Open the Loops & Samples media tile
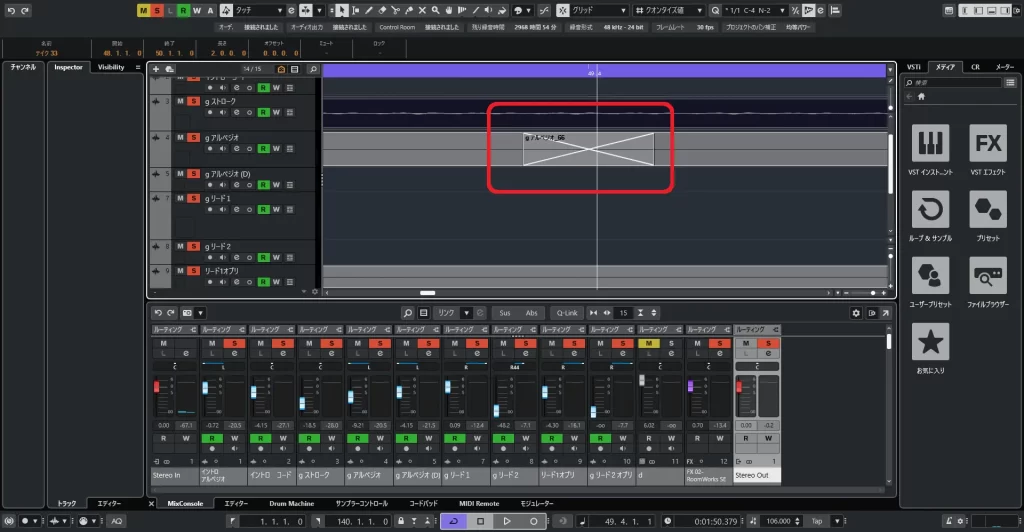 tap(931, 212)
